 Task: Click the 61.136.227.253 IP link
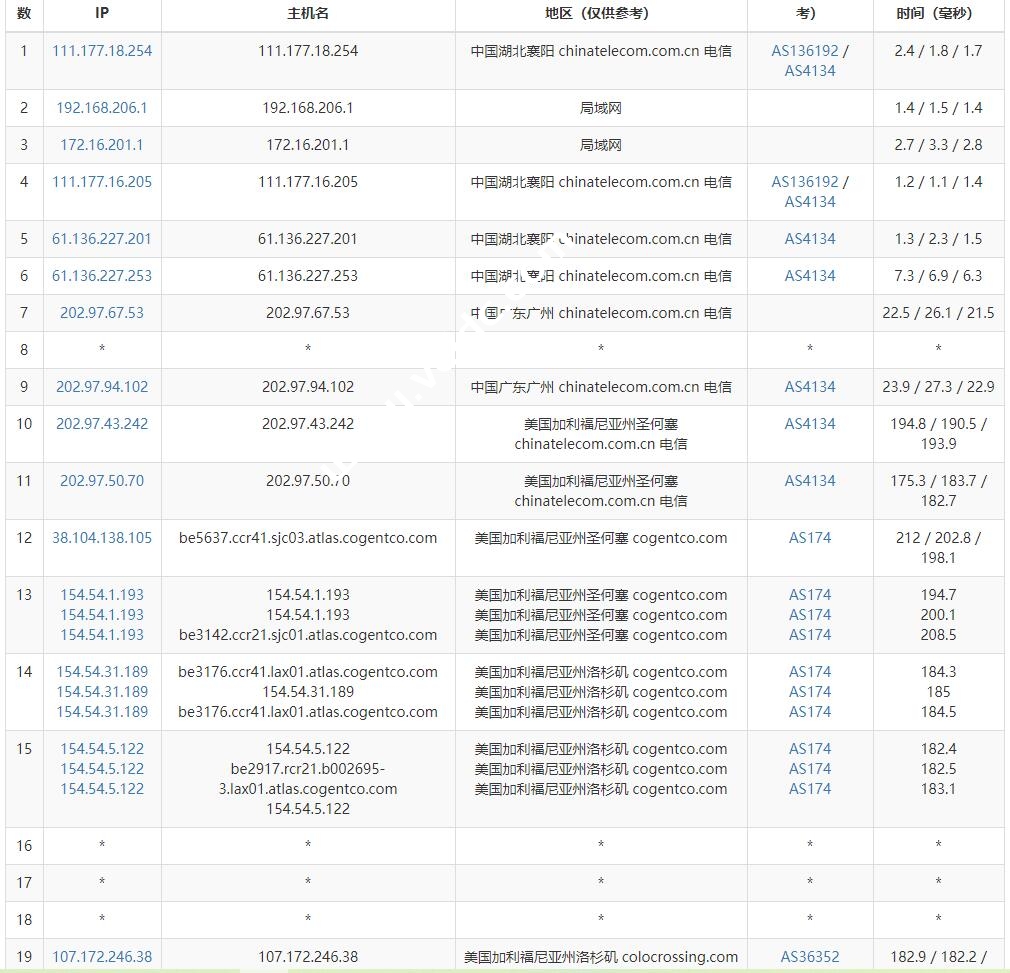102,276
